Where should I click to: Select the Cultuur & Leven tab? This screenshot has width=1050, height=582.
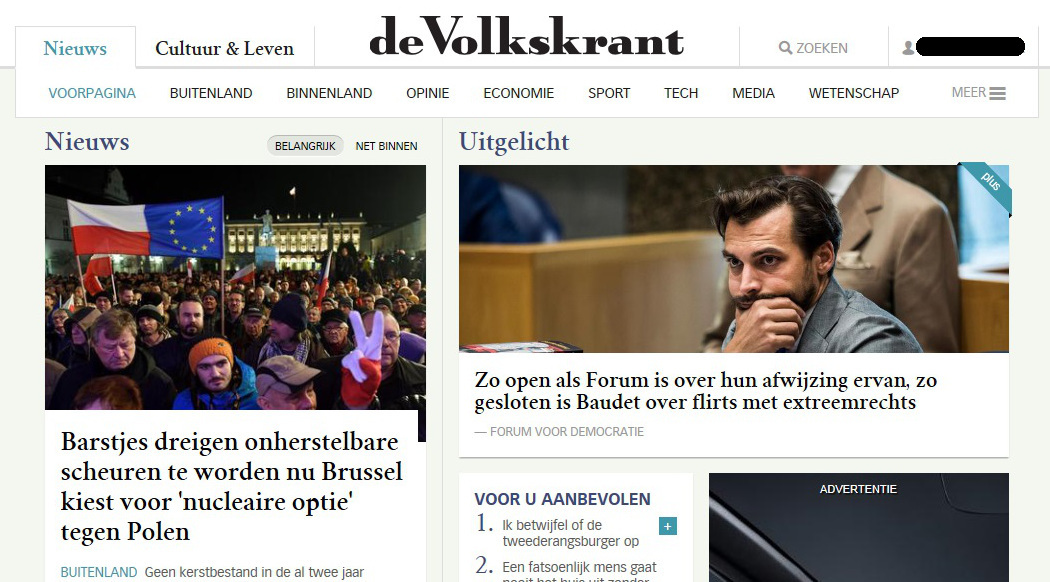click(x=224, y=48)
